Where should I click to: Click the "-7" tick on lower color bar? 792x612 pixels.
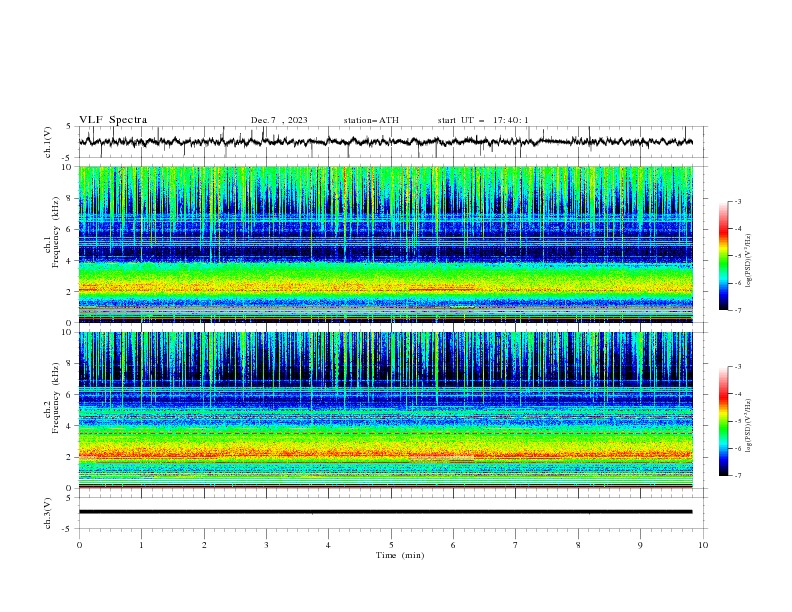coord(738,476)
